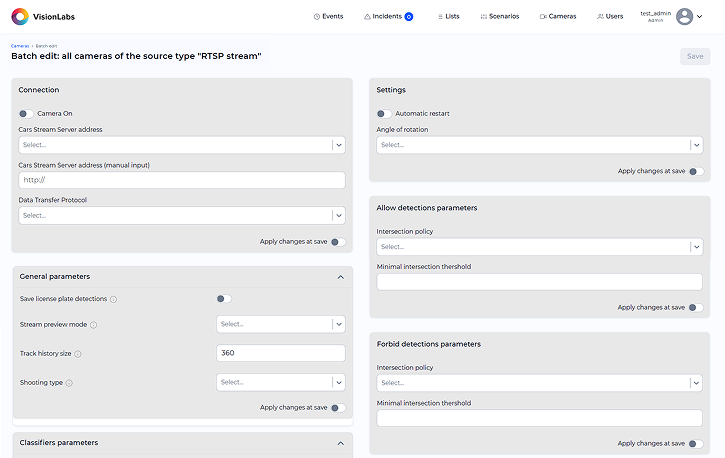Image resolution: width=725 pixels, height=458 pixels.
Task: Toggle the Camera On switch
Action: click(26, 114)
